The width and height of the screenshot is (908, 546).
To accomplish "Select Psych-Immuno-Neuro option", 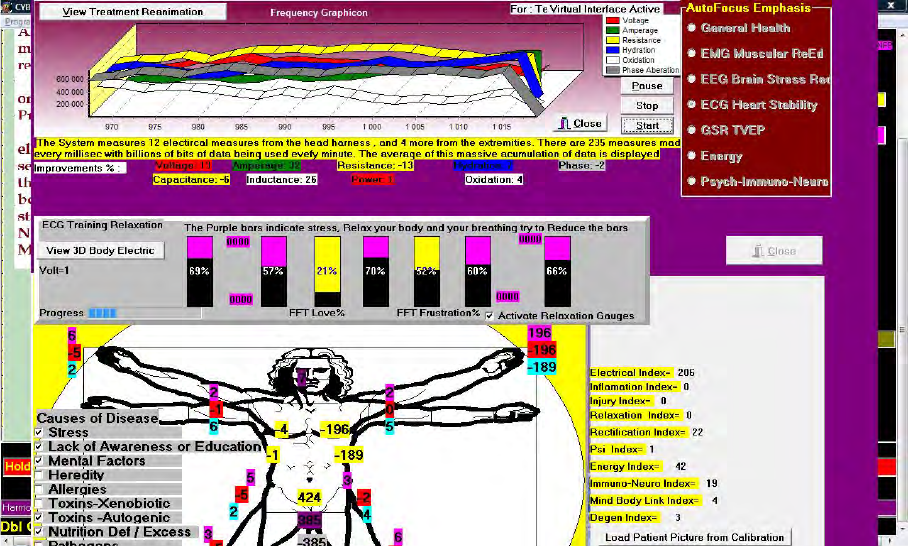I will coord(758,181).
